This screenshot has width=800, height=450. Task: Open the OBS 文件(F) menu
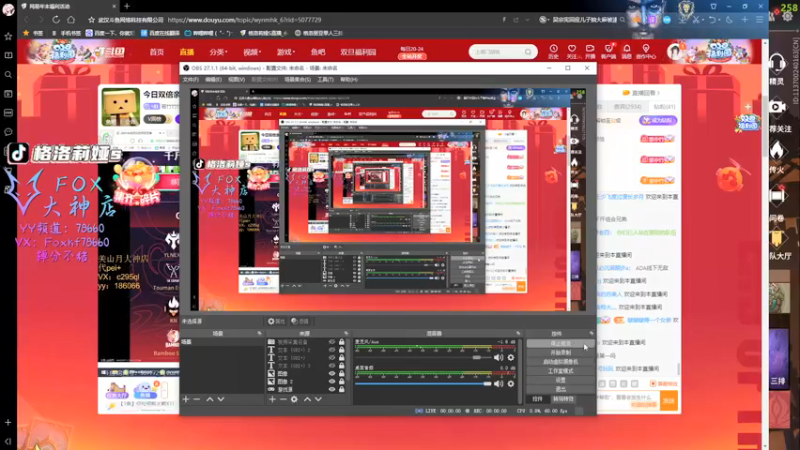(x=190, y=80)
